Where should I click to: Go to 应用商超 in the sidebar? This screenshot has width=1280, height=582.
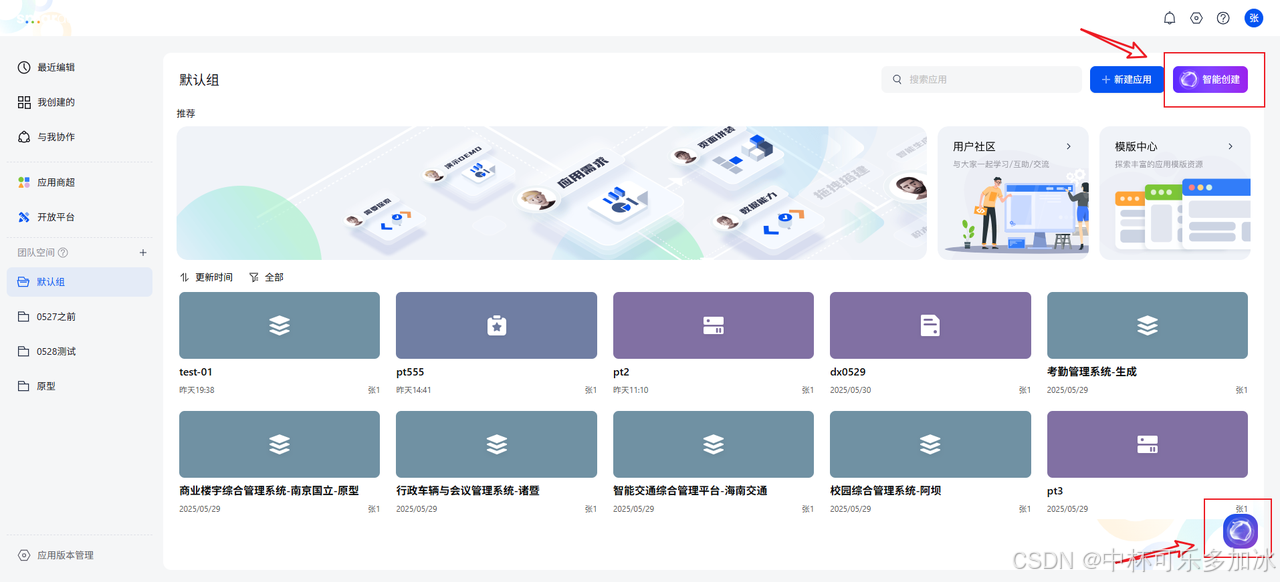click(78, 183)
